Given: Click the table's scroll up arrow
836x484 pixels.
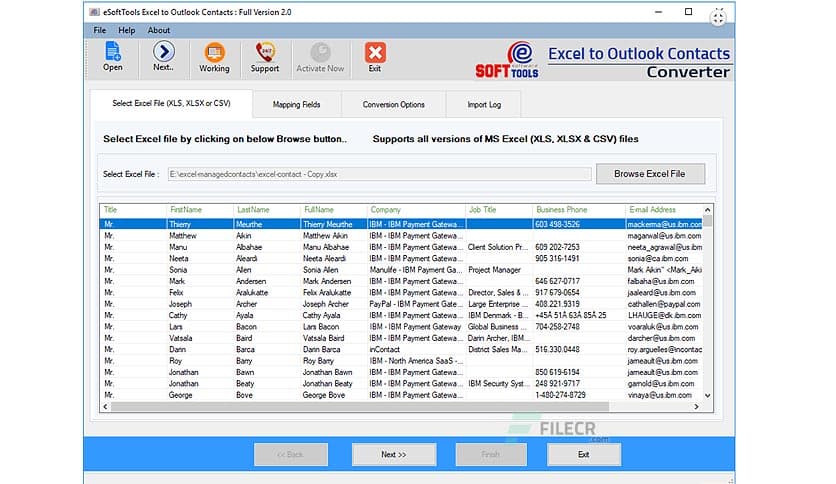Looking at the screenshot, I should (x=708, y=210).
